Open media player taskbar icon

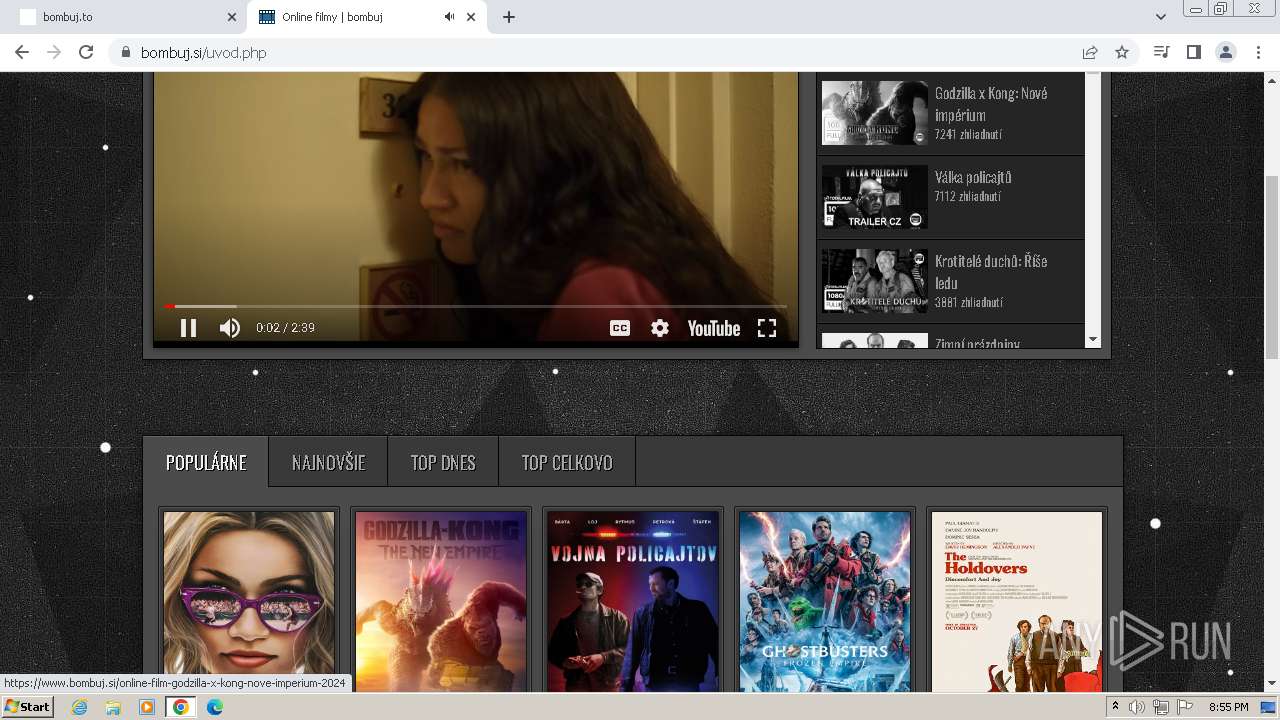(x=147, y=707)
